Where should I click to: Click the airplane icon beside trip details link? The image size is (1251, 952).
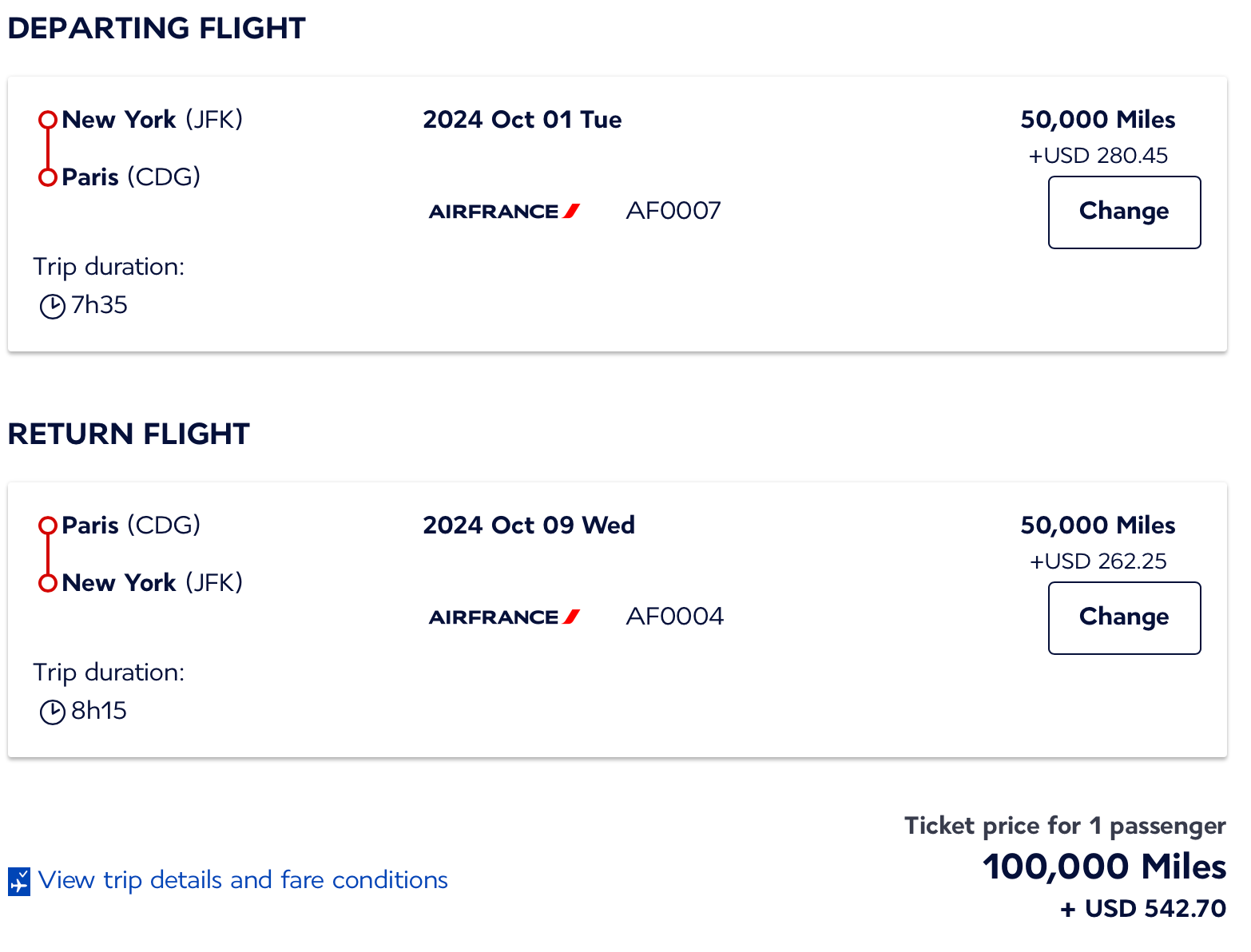click(19, 882)
